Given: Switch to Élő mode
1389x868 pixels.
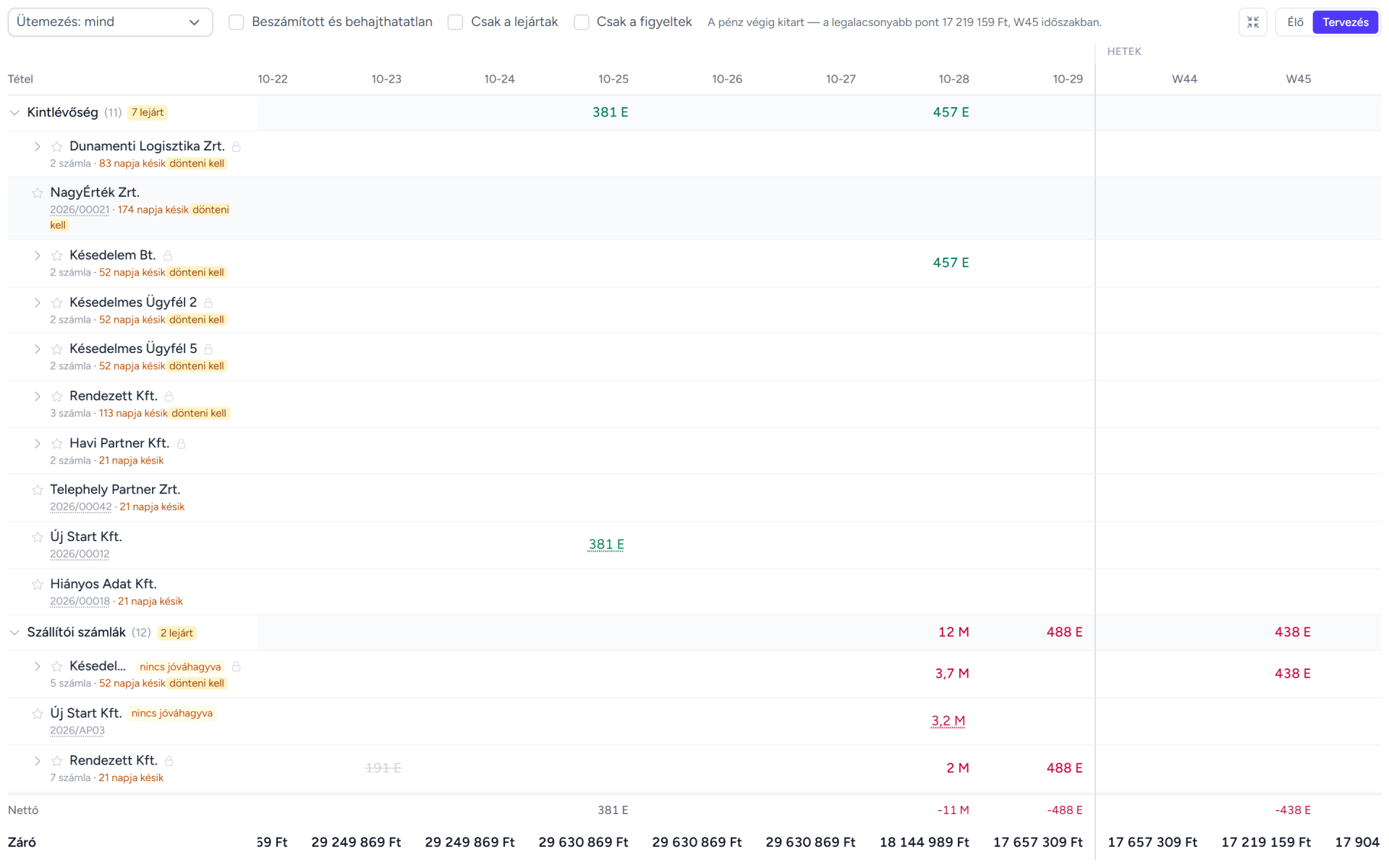Looking at the screenshot, I should pos(1295,22).
